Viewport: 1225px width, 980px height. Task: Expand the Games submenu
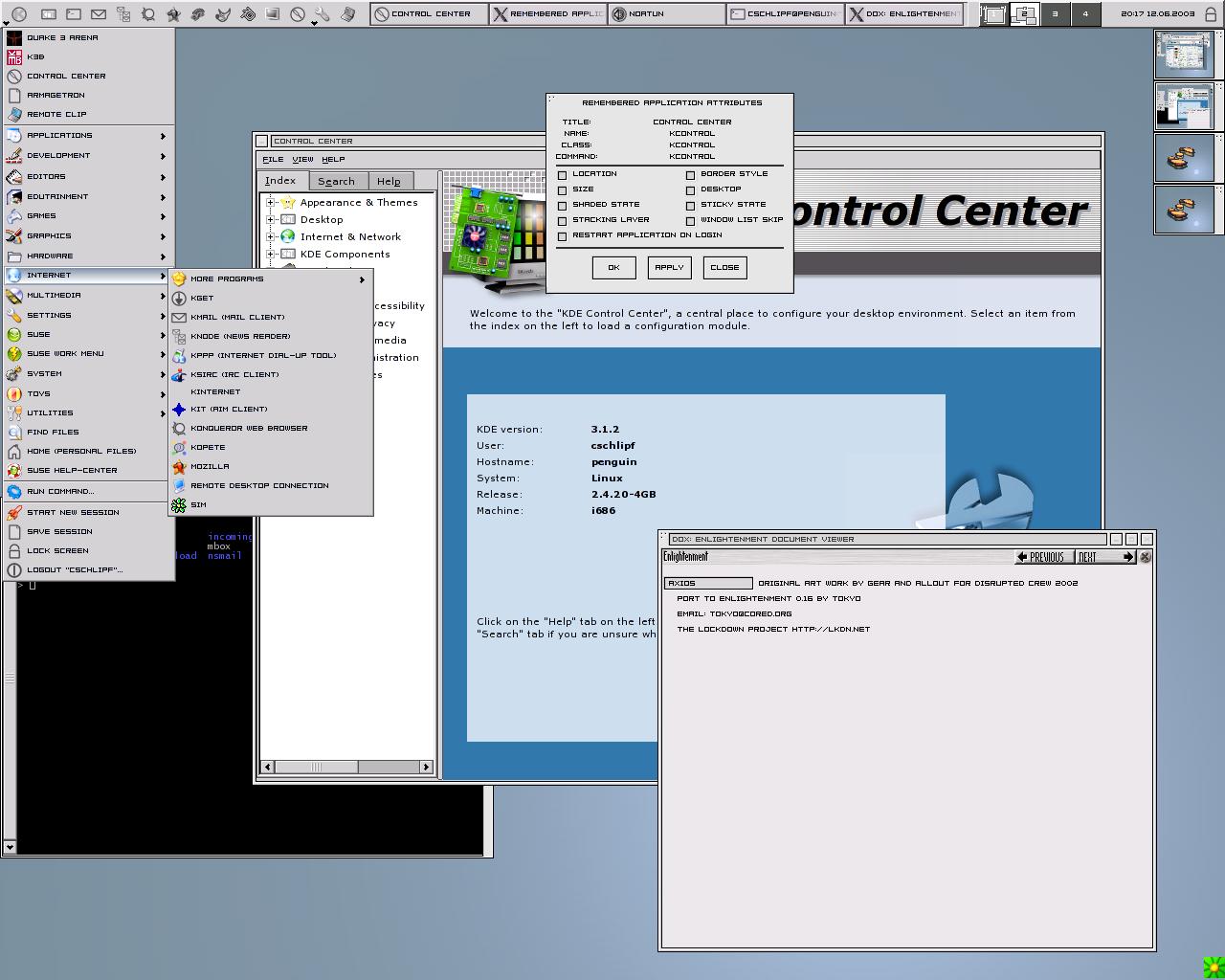88,215
